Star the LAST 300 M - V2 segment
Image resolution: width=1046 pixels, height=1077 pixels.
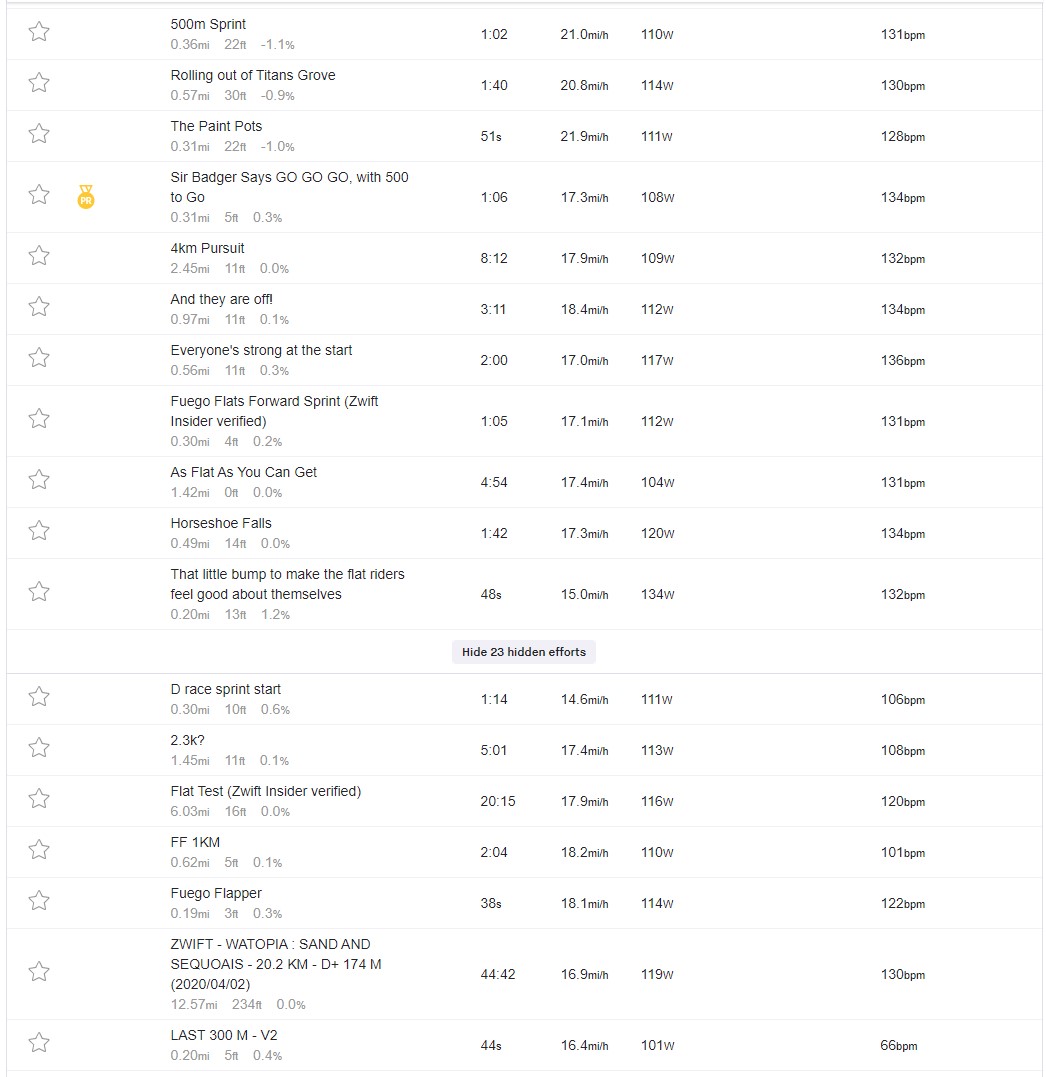(39, 1043)
